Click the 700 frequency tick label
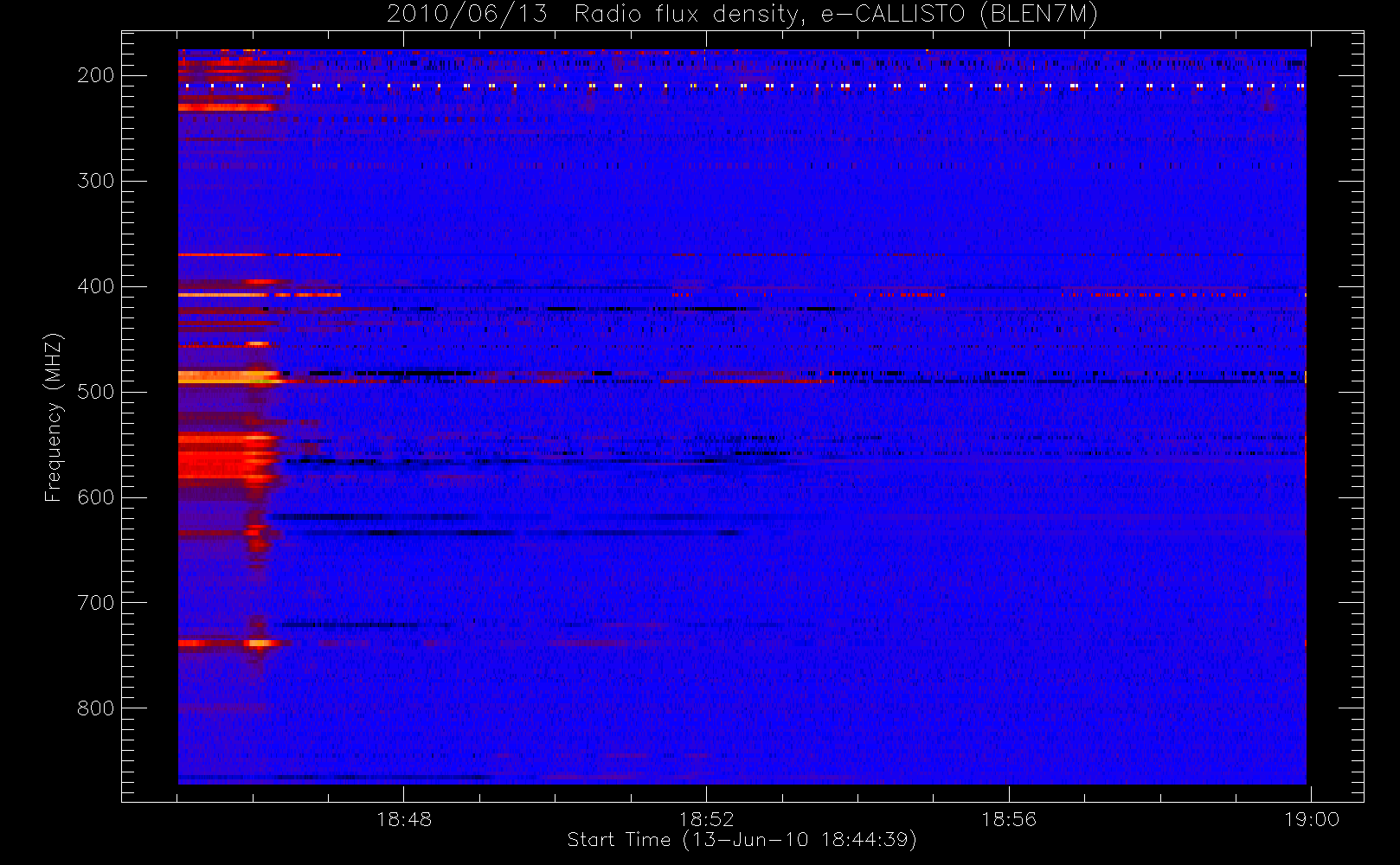The image size is (1400, 865). click(96, 603)
